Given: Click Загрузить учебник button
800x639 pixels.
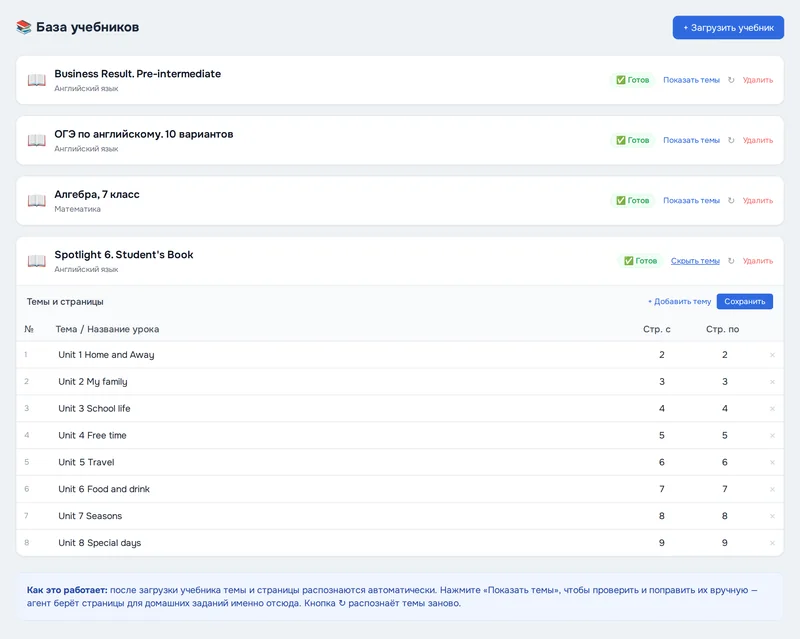Looking at the screenshot, I should tap(728, 28).
